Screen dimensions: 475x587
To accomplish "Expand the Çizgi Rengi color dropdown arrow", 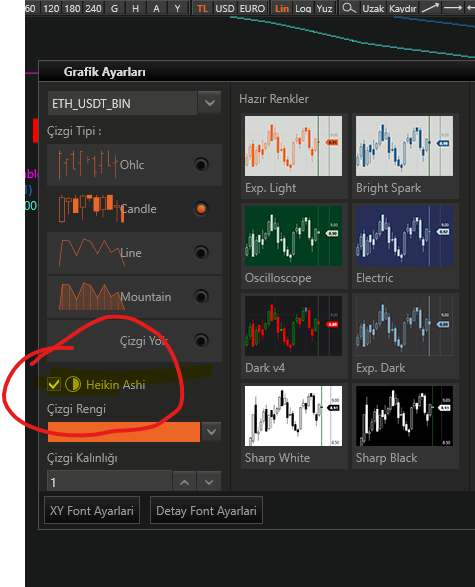I will point(211,432).
